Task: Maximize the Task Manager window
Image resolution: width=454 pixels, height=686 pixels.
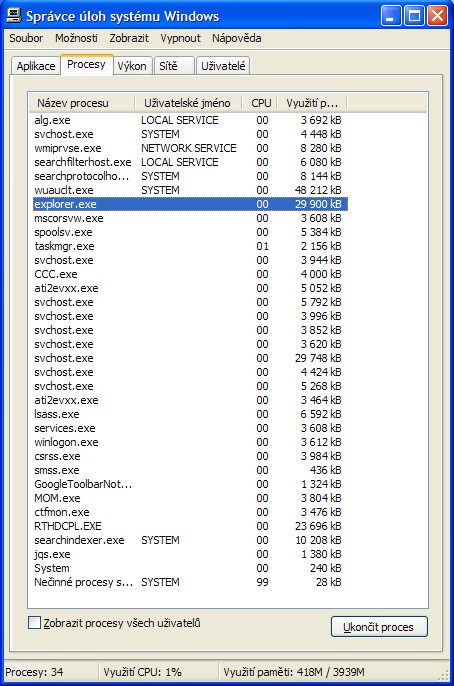Action: coord(414,16)
